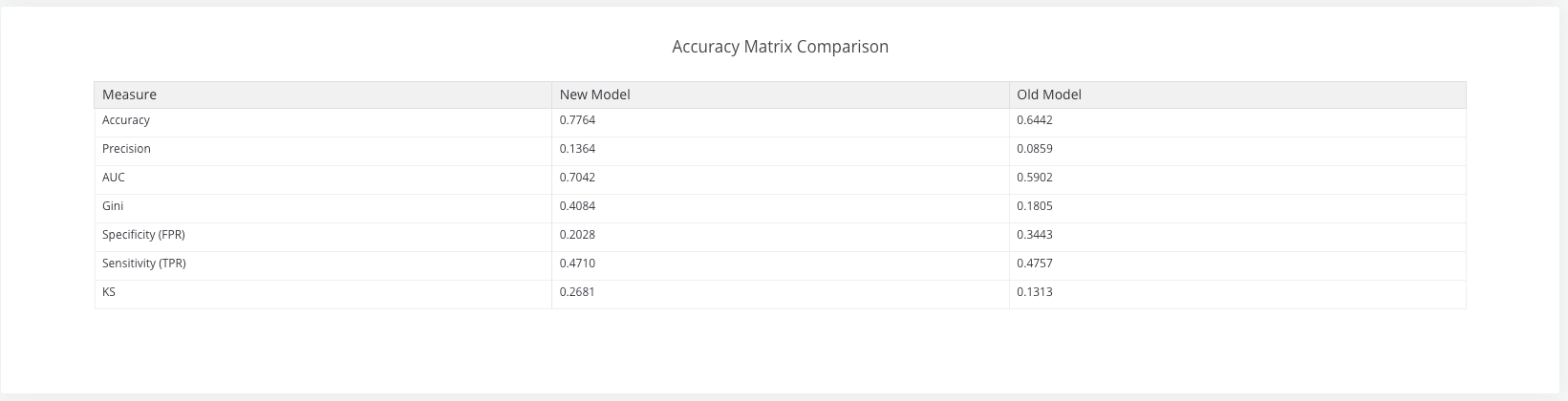Select the Measure column header
The width and height of the screenshot is (1568, 401).
129,95
